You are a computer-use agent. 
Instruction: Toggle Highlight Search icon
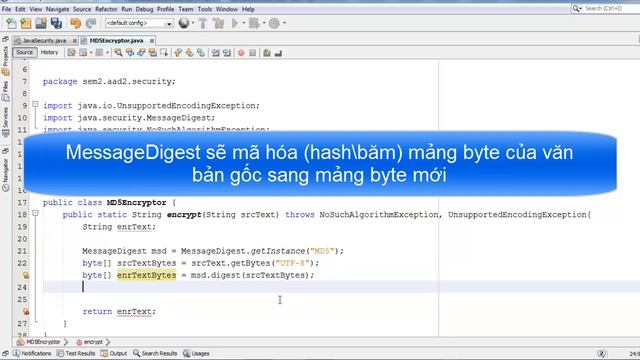coord(152,53)
